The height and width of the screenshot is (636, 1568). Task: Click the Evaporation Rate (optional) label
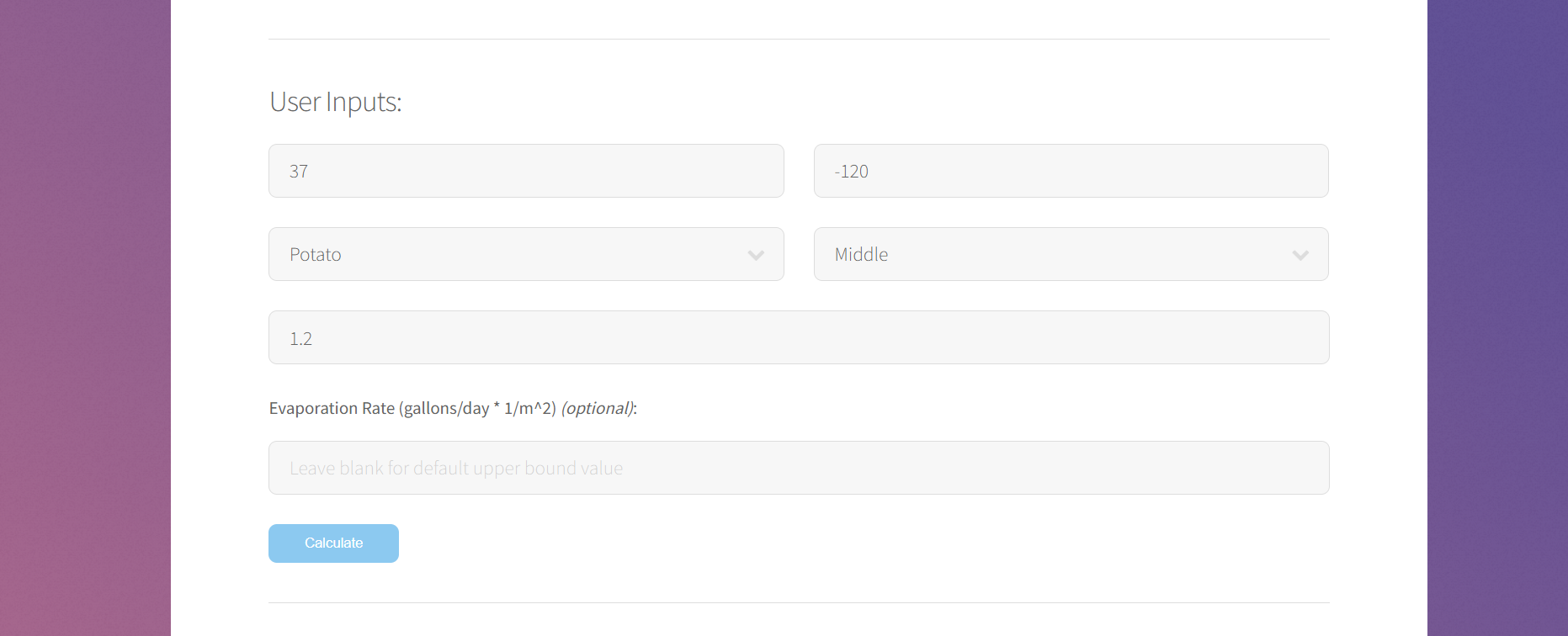coord(452,408)
